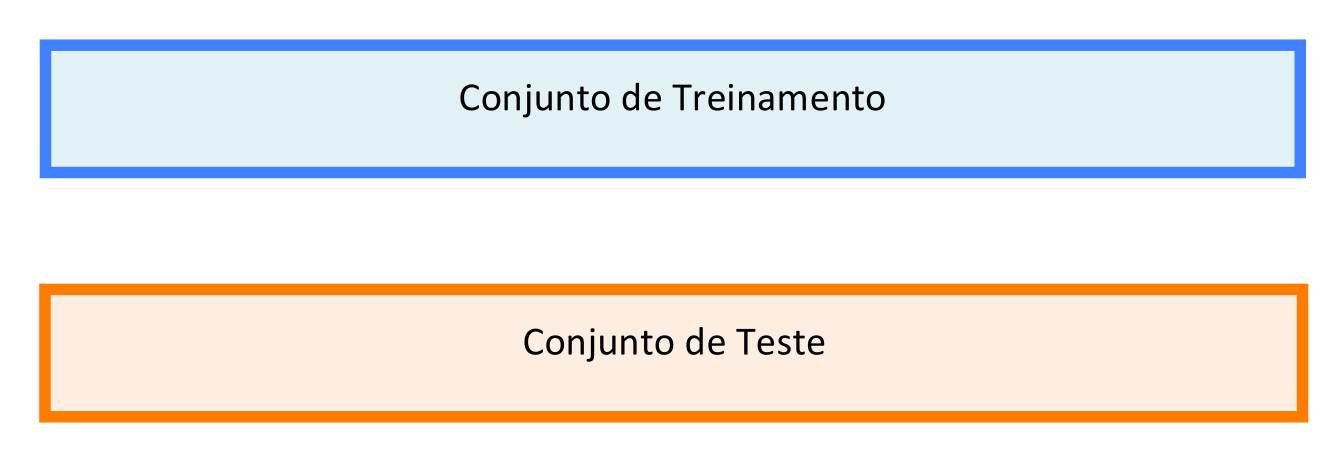Screen dimensions: 1343x456
Task: Click the "Conjunto de Treinamento" label
Action: (x=672, y=99)
